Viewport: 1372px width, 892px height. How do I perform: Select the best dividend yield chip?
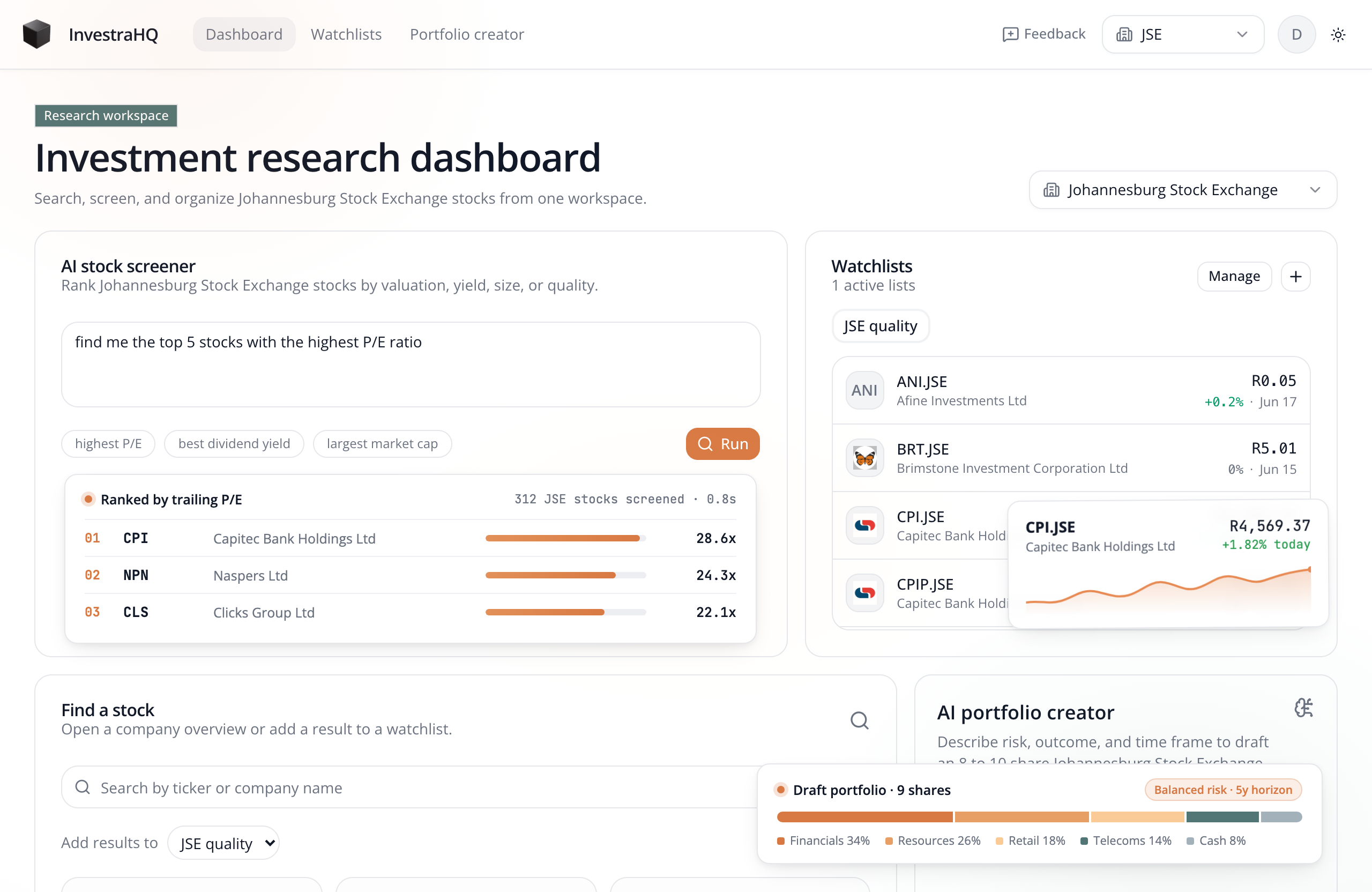(x=234, y=444)
